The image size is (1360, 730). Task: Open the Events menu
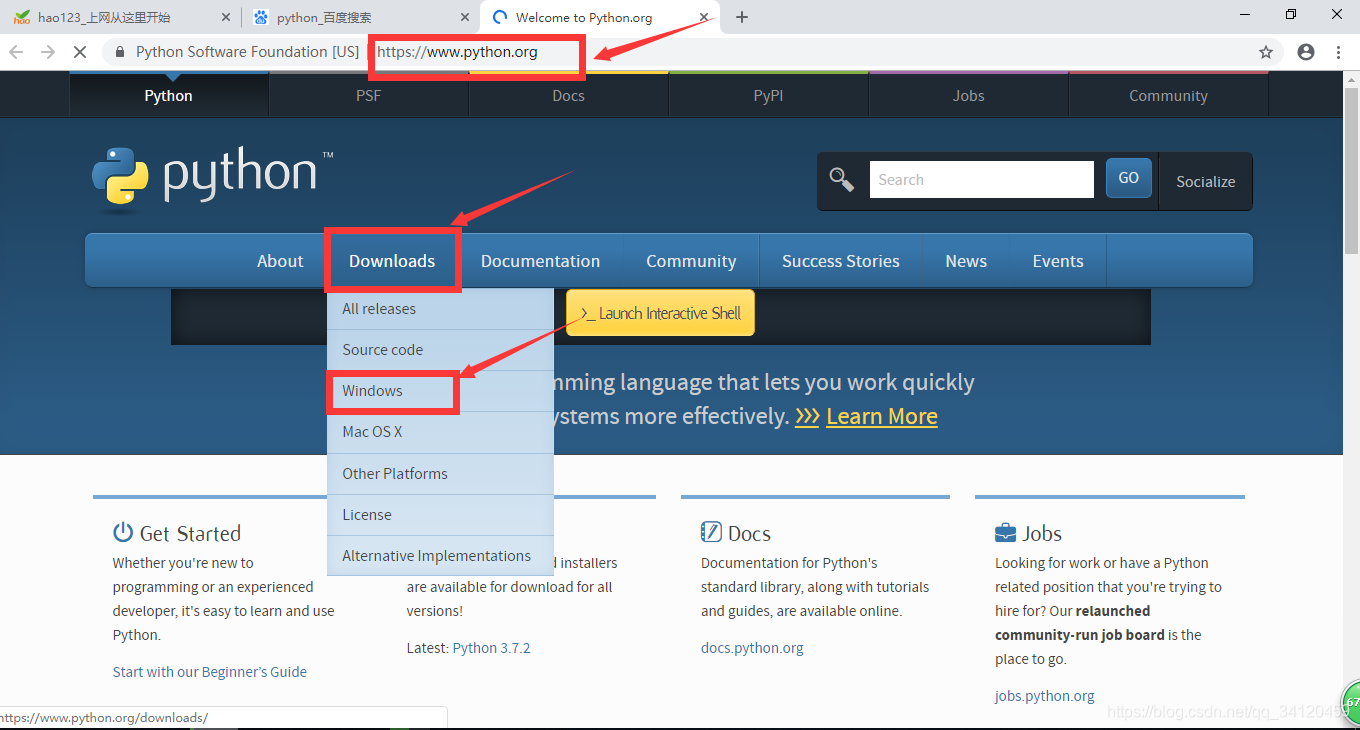coord(1058,261)
